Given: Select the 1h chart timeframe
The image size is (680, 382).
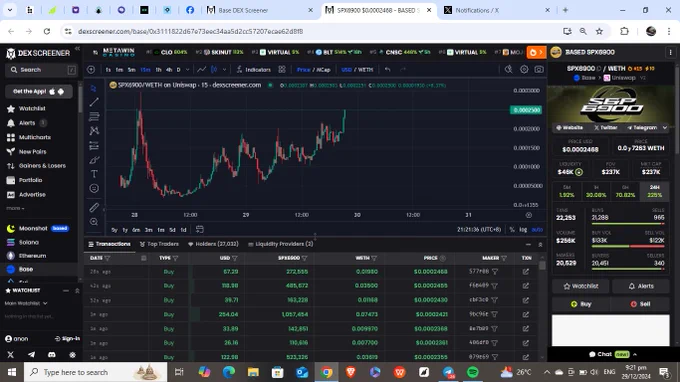Looking at the screenshot, I should click(158, 69).
